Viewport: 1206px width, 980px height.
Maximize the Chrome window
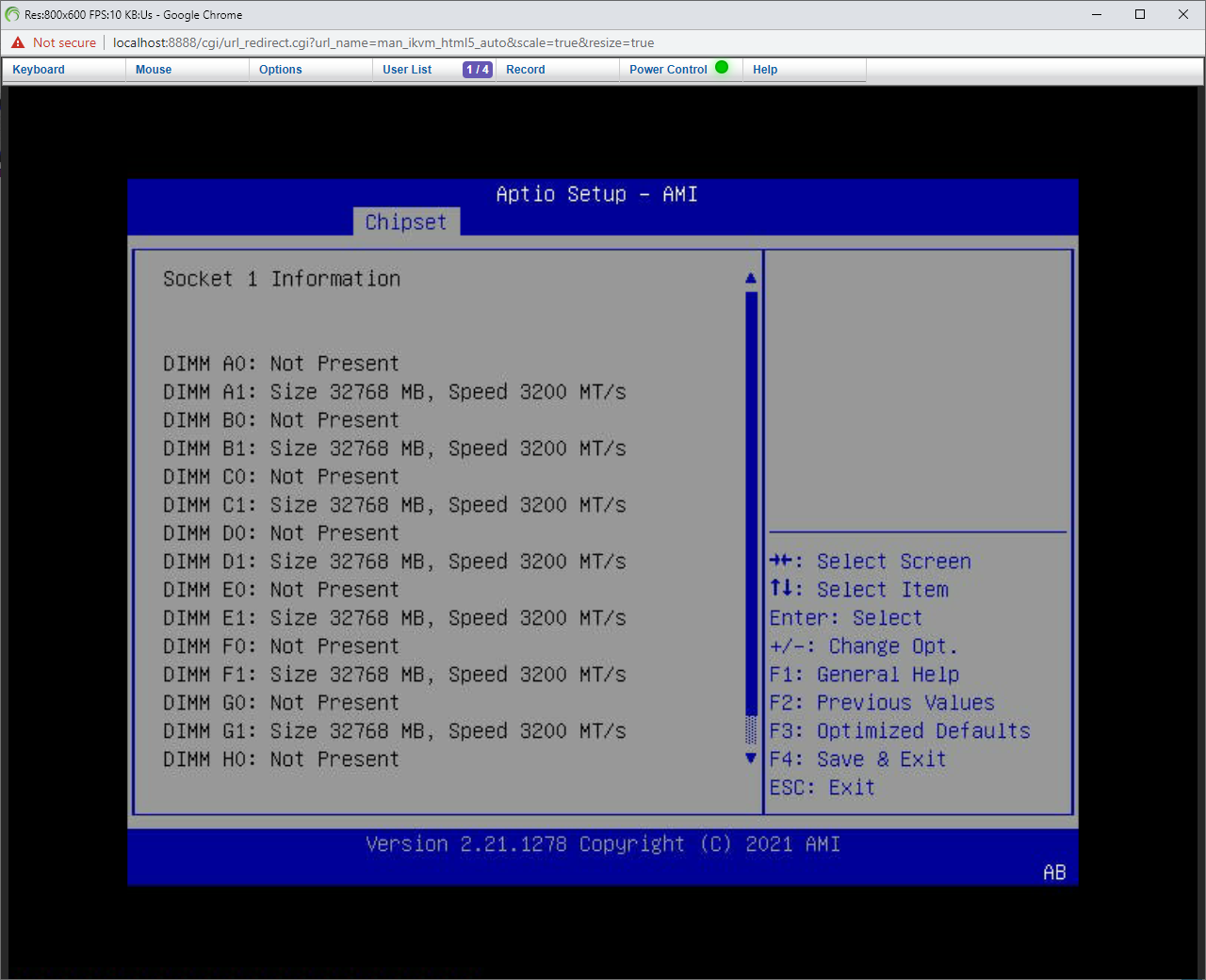(x=1140, y=14)
